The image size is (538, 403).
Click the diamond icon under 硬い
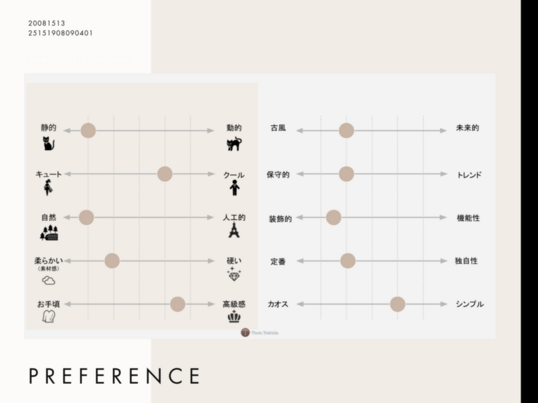click(234, 274)
